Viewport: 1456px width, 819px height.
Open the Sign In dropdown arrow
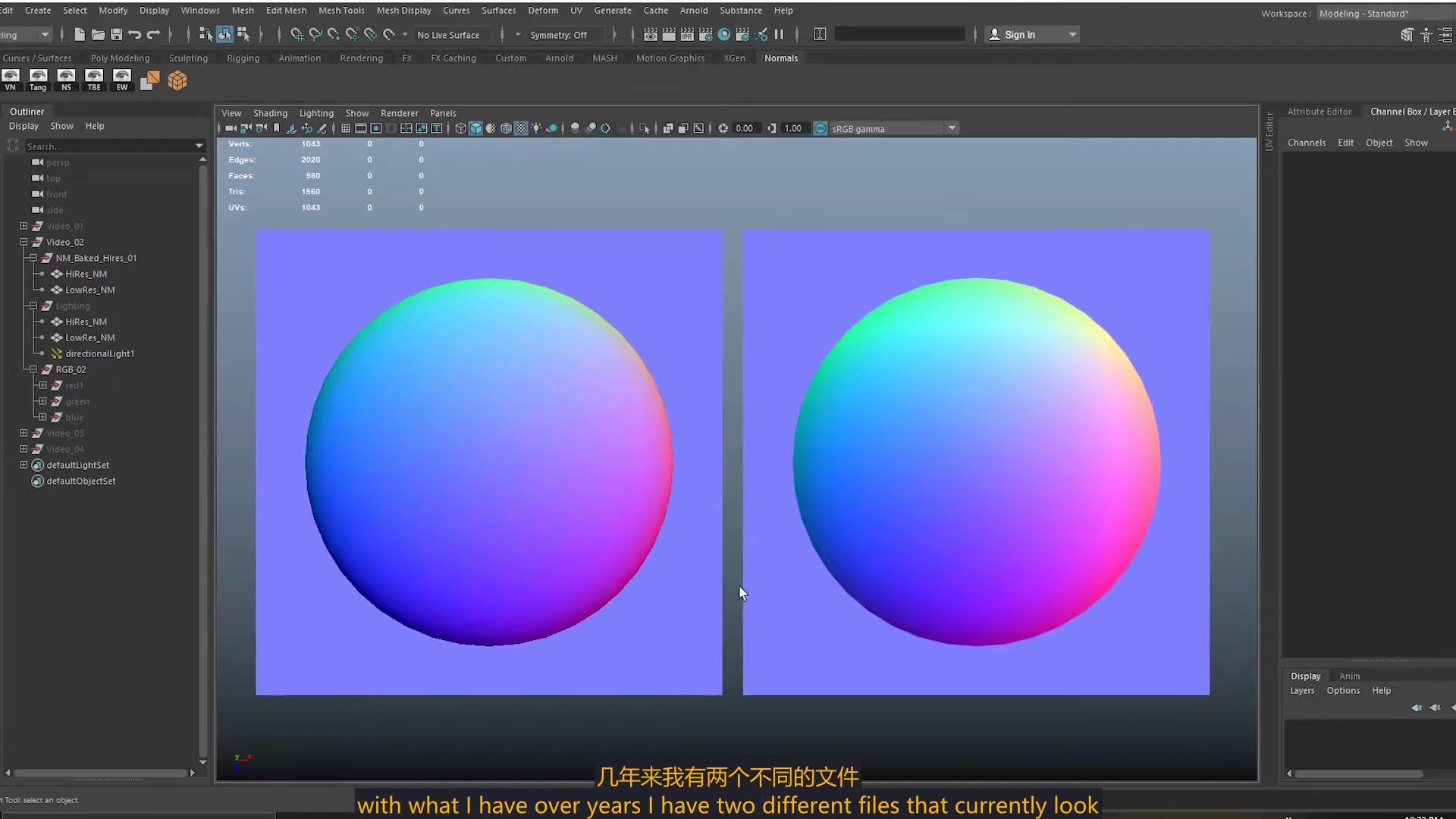1072,35
